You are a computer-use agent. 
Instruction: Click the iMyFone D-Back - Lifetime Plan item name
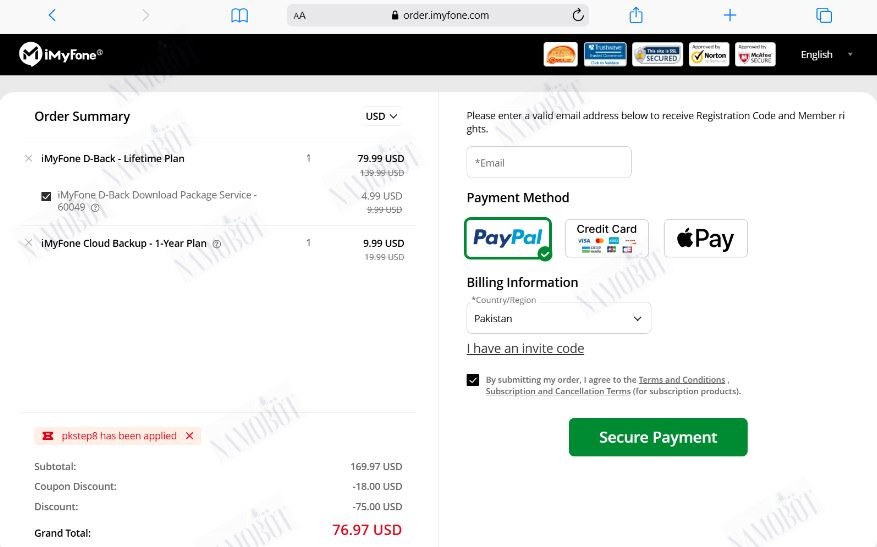[x=112, y=158]
